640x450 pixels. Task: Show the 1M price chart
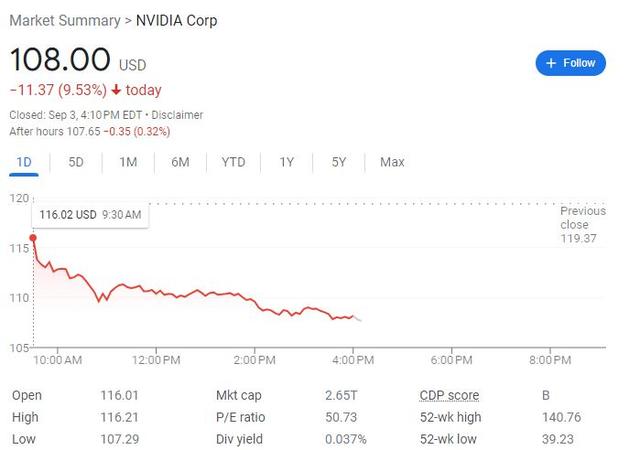point(128,162)
